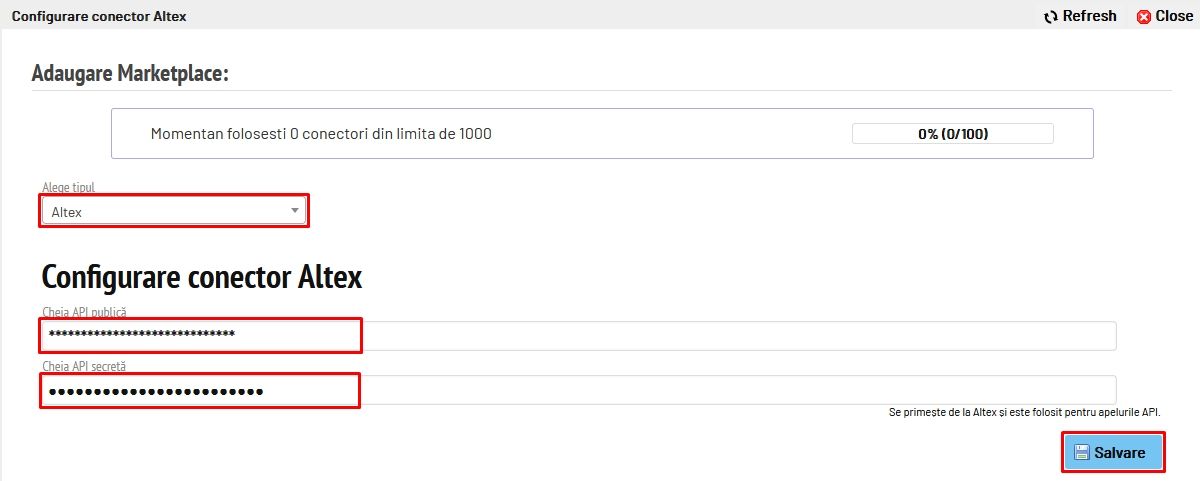The width and height of the screenshot is (1200, 481).
Task: Click the Cheia API secretă label
Action: (x=84, y=367)
